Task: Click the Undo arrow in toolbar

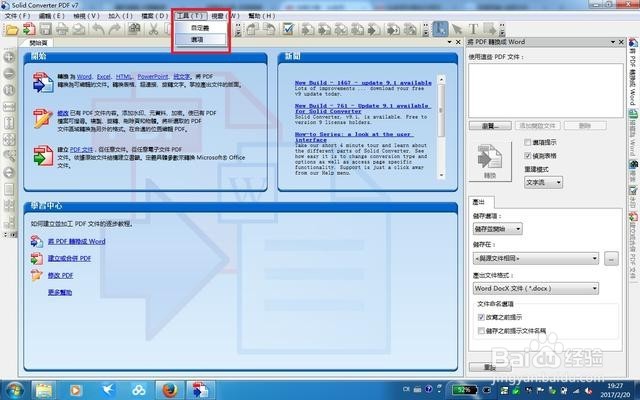Action: [98, 29]
